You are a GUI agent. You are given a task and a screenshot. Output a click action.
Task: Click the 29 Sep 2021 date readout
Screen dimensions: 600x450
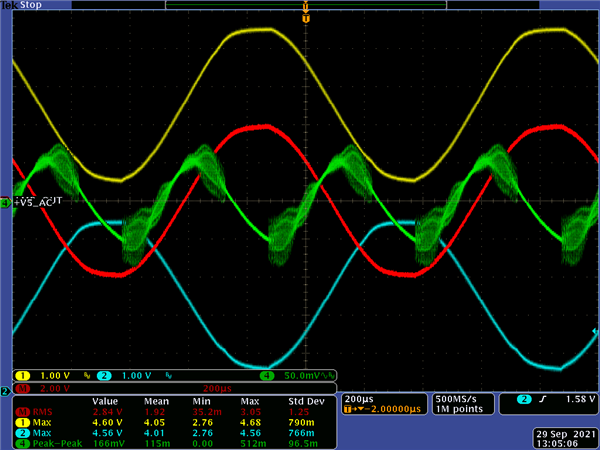click(566, 434)
